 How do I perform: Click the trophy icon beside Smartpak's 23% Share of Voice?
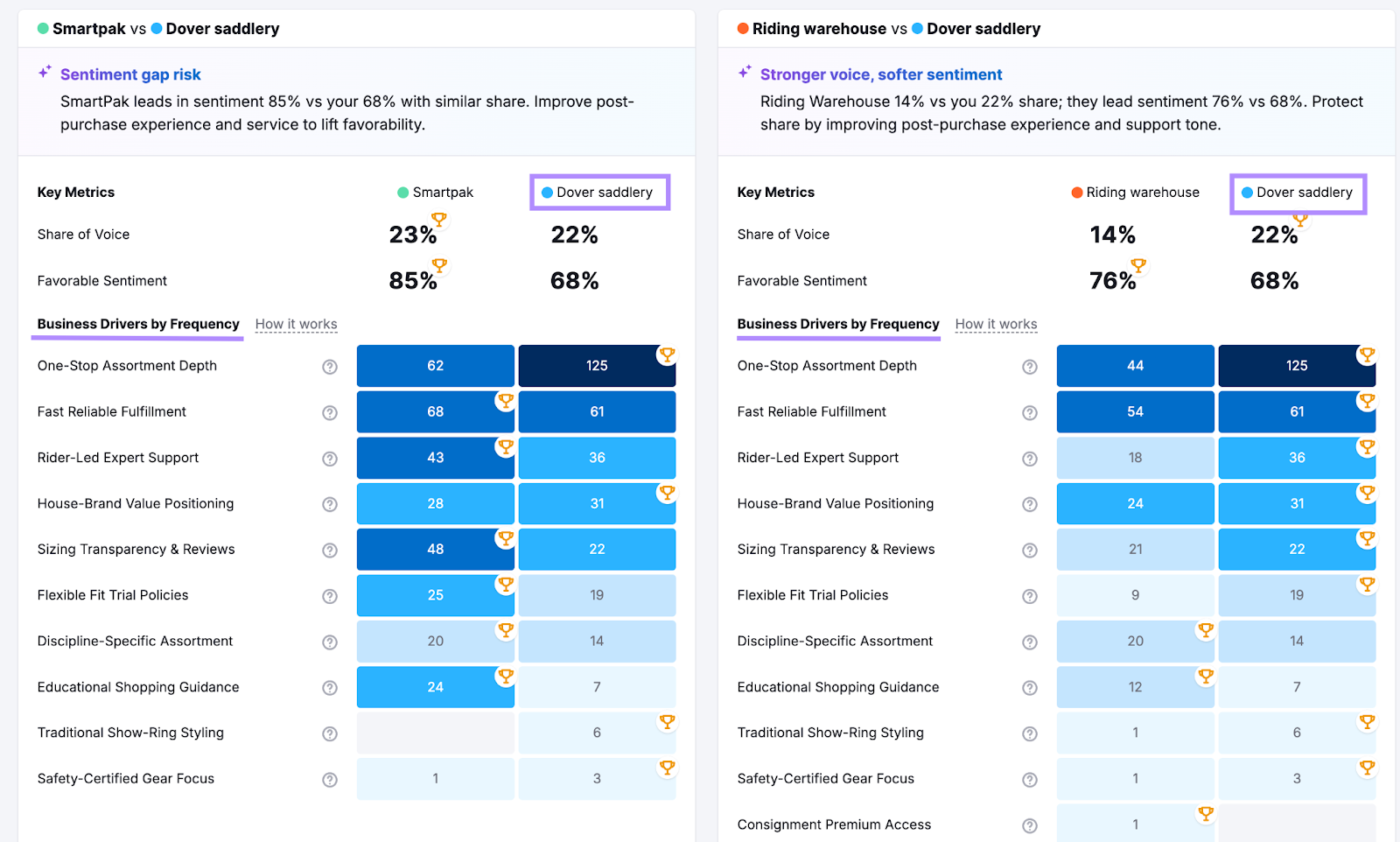[440, 221]
